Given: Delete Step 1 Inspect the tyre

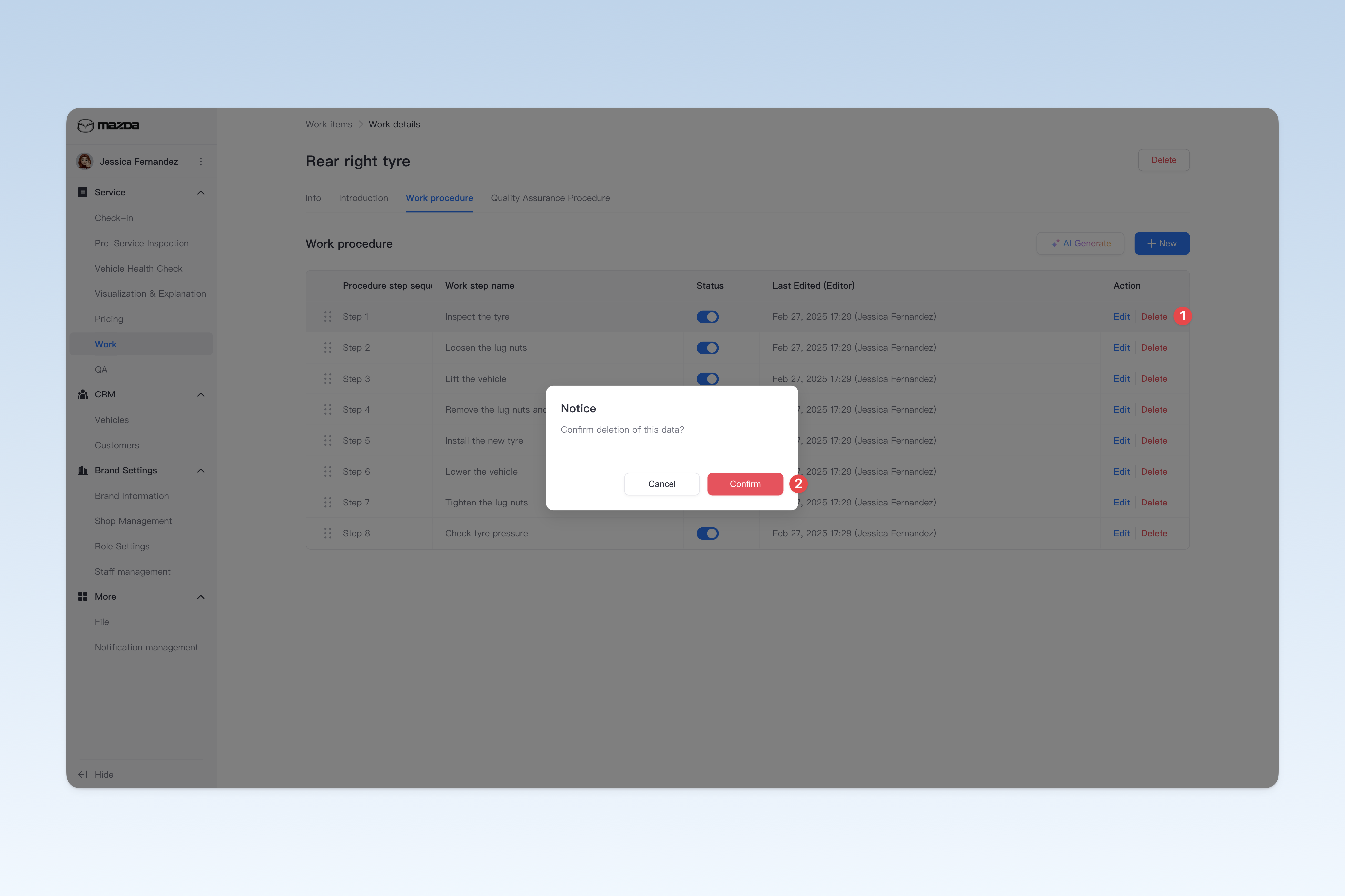Looking at the screenshot, I should [1154, 317].
